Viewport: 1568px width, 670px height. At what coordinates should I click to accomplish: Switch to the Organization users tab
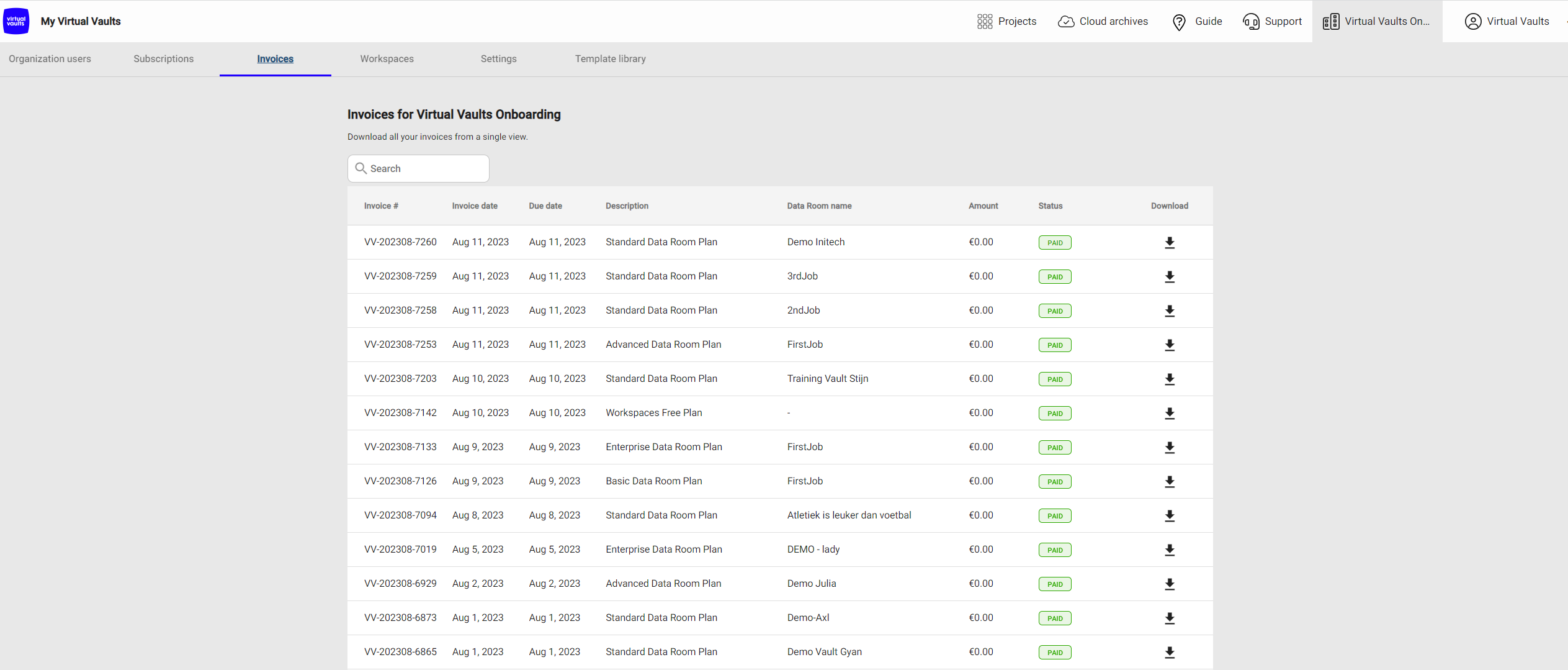click(x=50, y=59)
